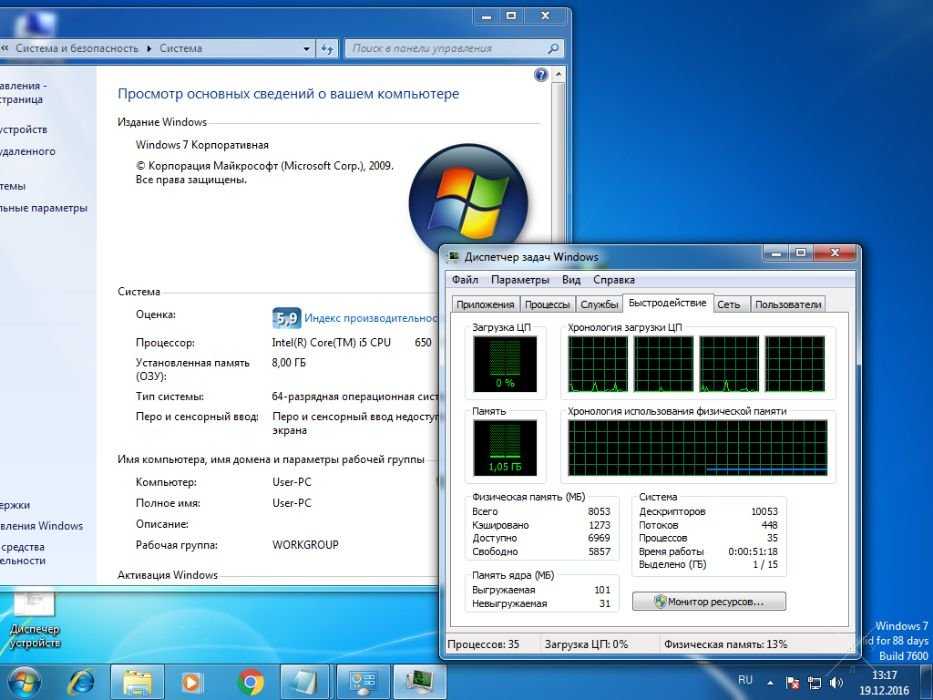Click 'Монитор ресурсов...' button
933x700 pixels.
[x=709, y=601]
